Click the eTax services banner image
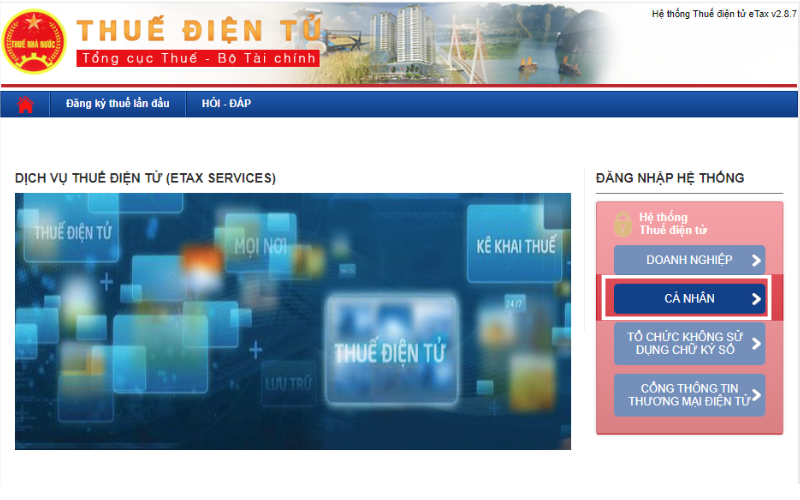Image resolution: width=800 pixels, height=500 pixels. coord(293,321)
